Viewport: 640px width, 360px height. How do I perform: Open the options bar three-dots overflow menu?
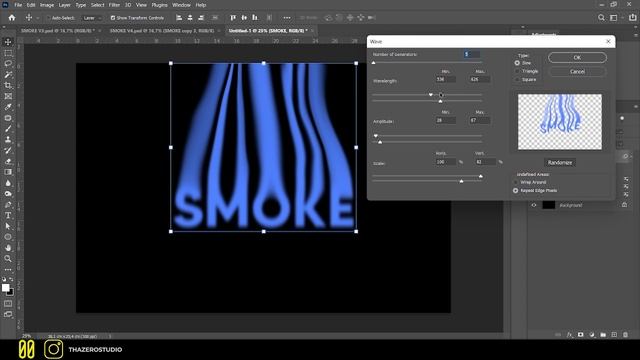287,18
